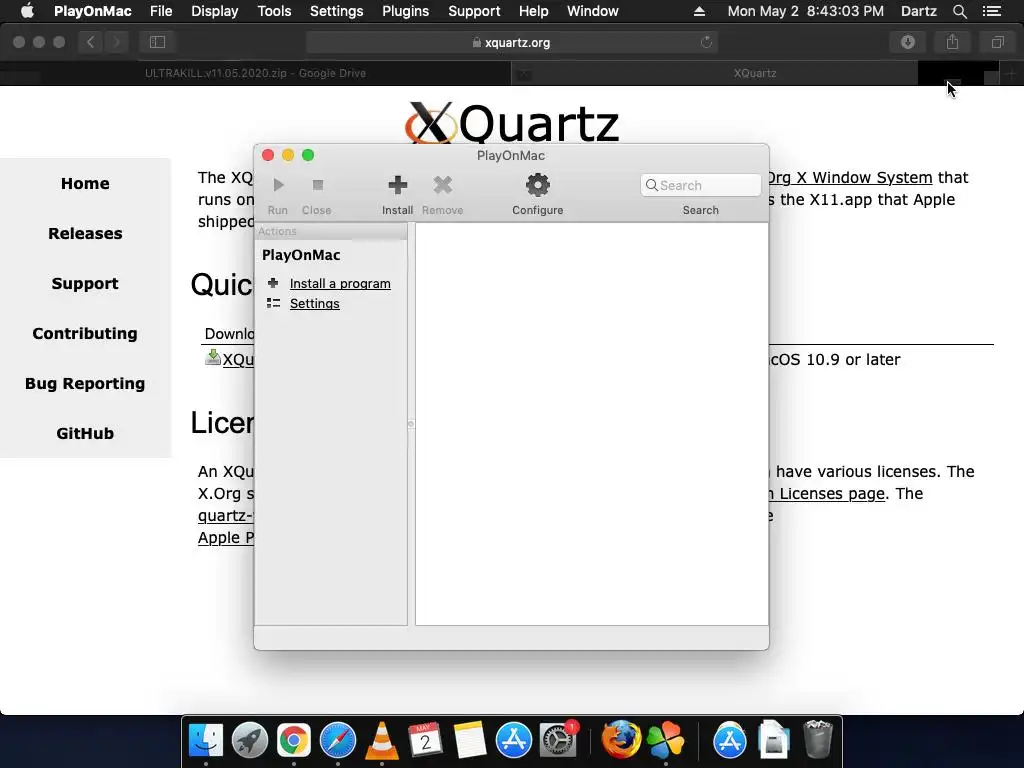
Task: Click the eject icon in menu bar
Action: pos(699,11)
